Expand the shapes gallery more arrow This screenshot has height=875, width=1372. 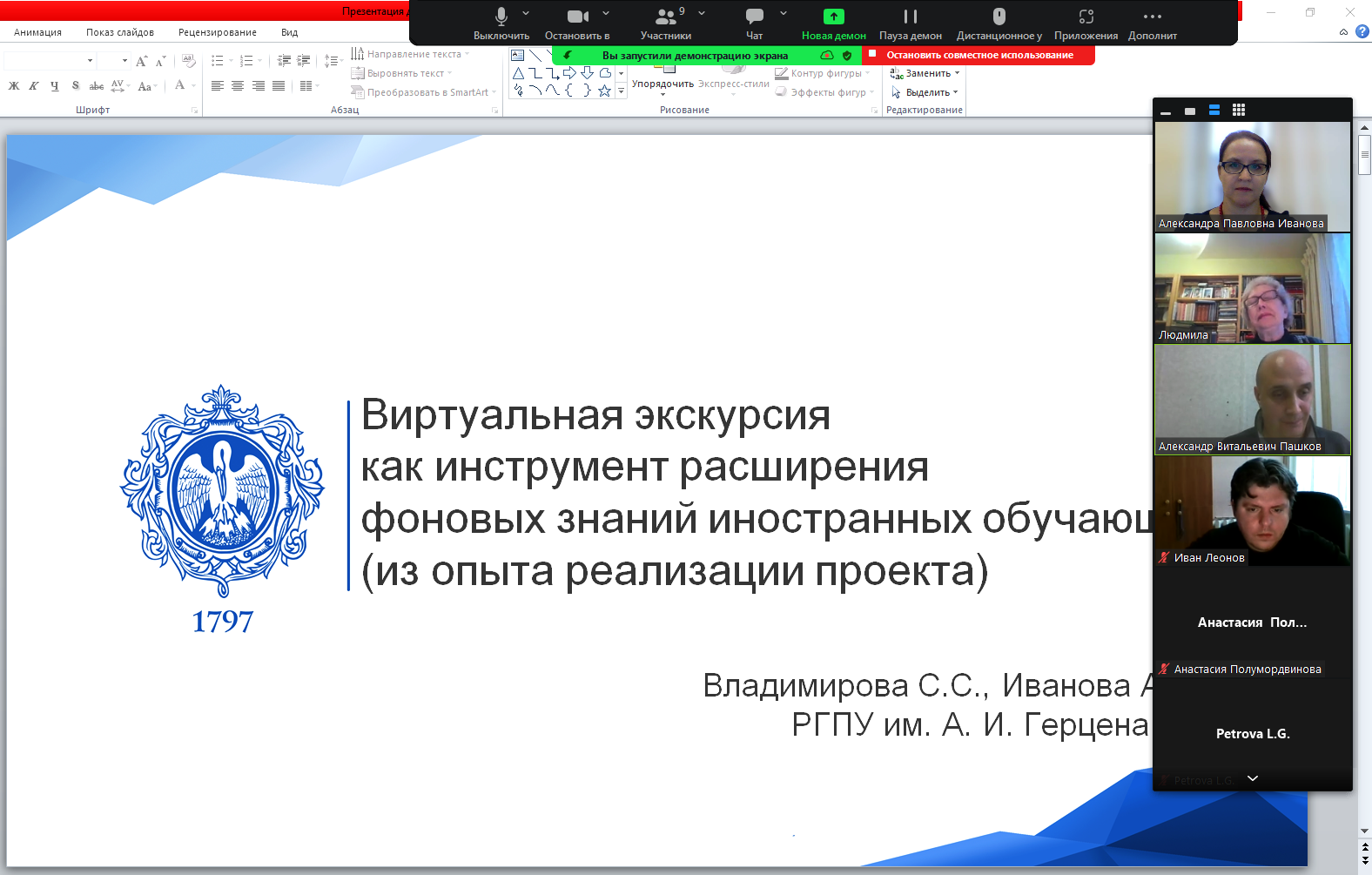click(x=621, y=91)
